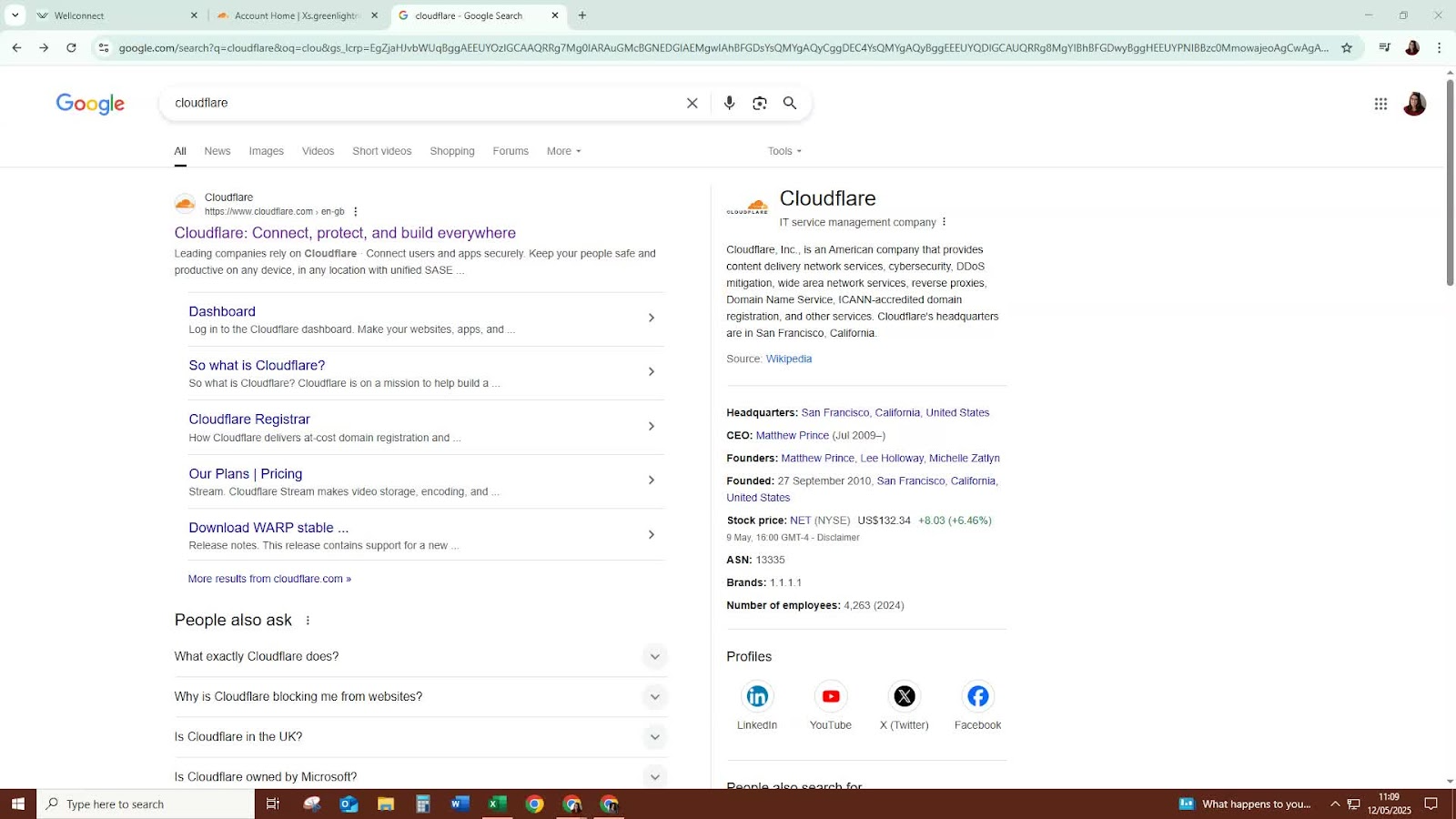
Task: Open the Google account profile picture
Action: [x=1414, y=104]
